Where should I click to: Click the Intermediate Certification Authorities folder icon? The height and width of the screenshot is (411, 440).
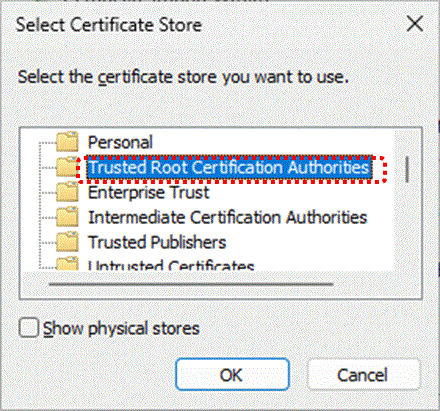[x=67, y=217]
